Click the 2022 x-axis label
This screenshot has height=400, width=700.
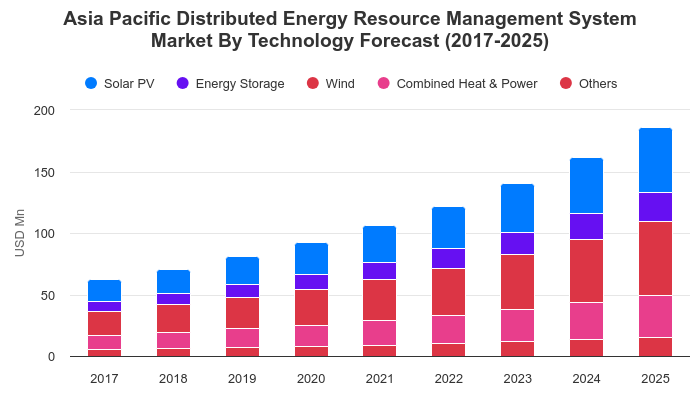coord(449,379)
